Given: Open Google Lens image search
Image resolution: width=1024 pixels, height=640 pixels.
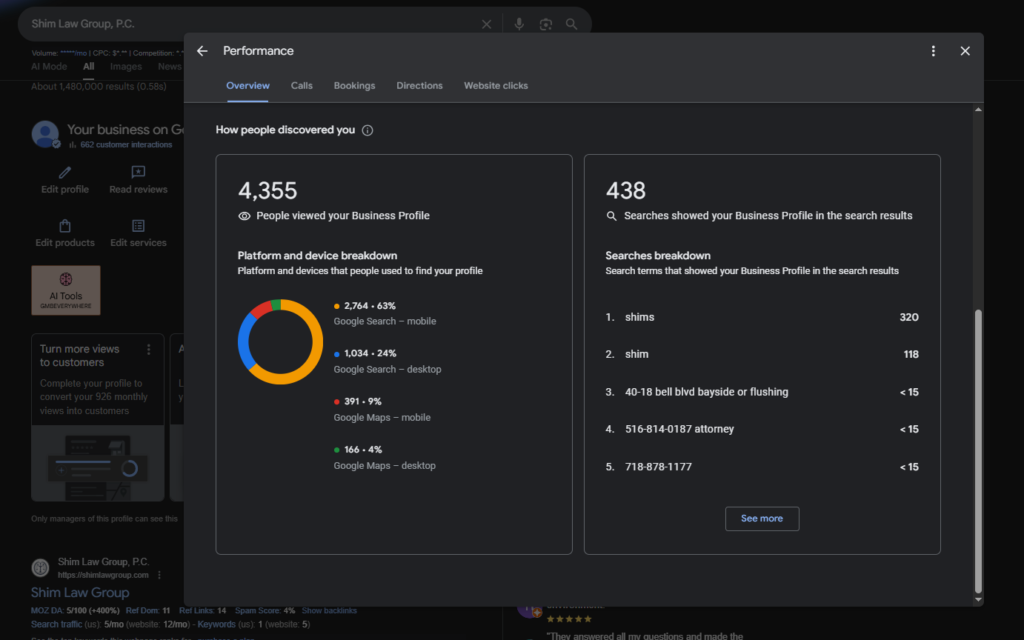Looking at the screenshot, I should pos(544,23).
